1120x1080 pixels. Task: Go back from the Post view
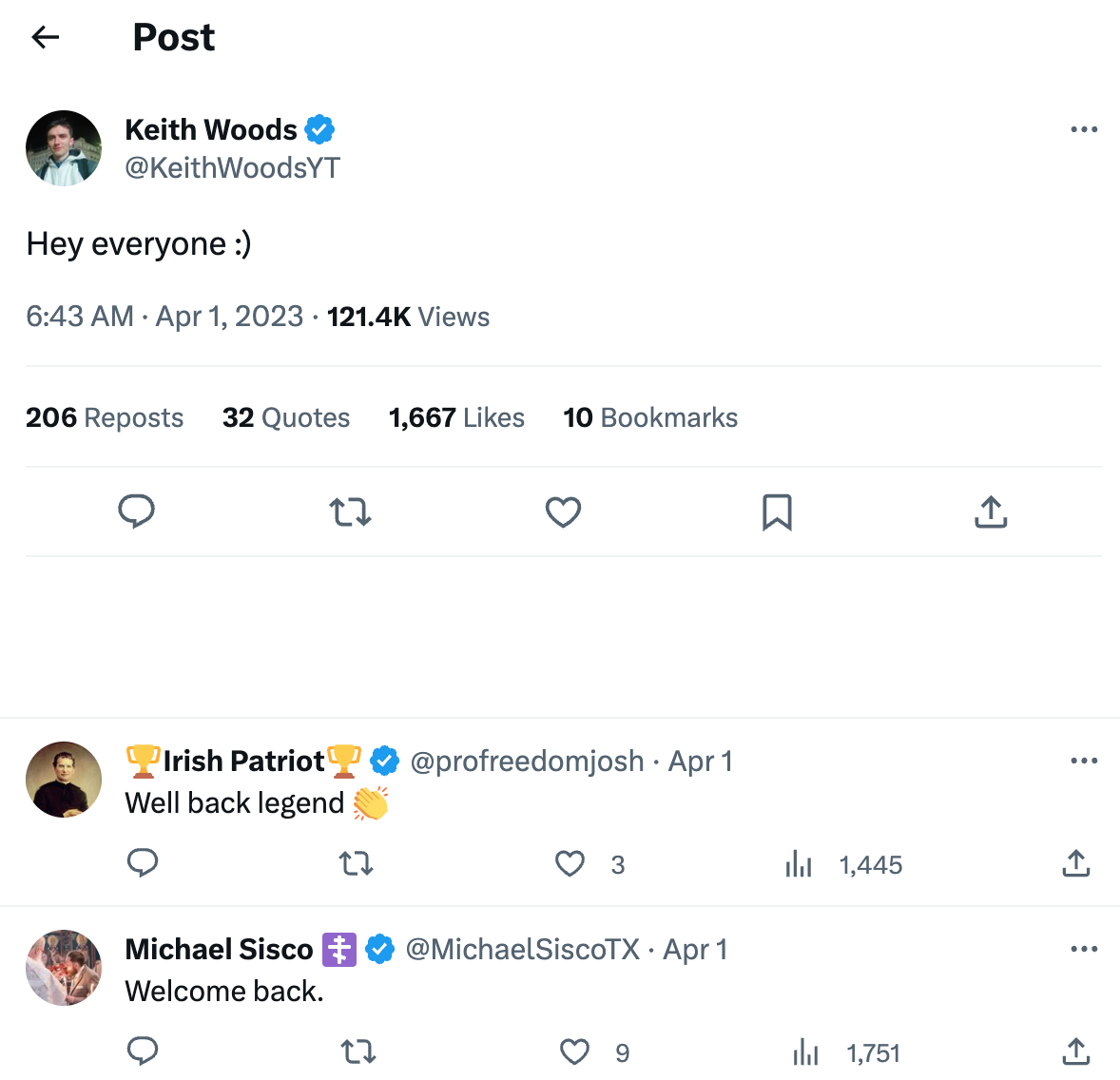tap(45, 36)
